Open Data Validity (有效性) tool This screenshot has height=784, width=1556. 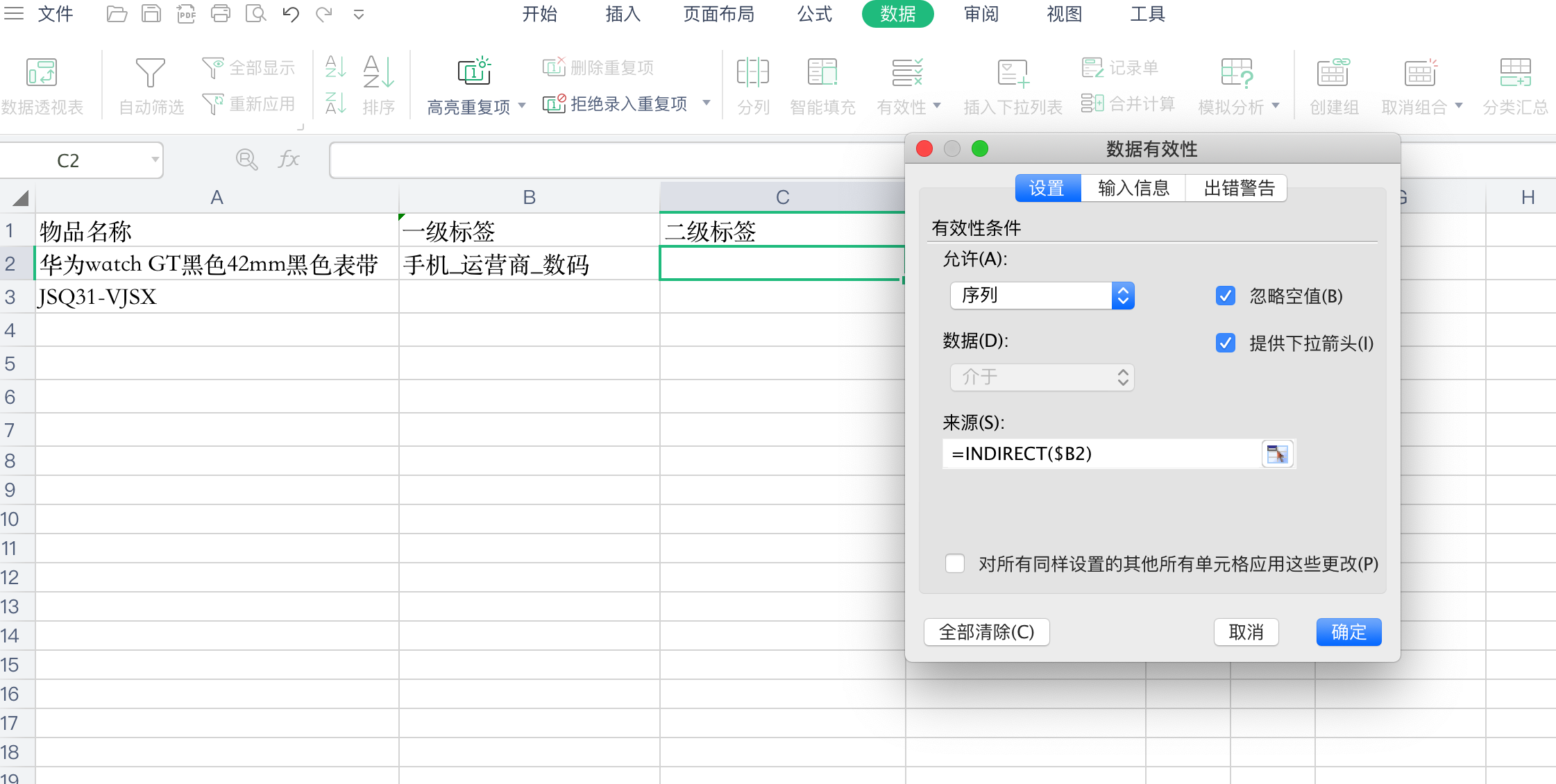(x=908, y=87)
